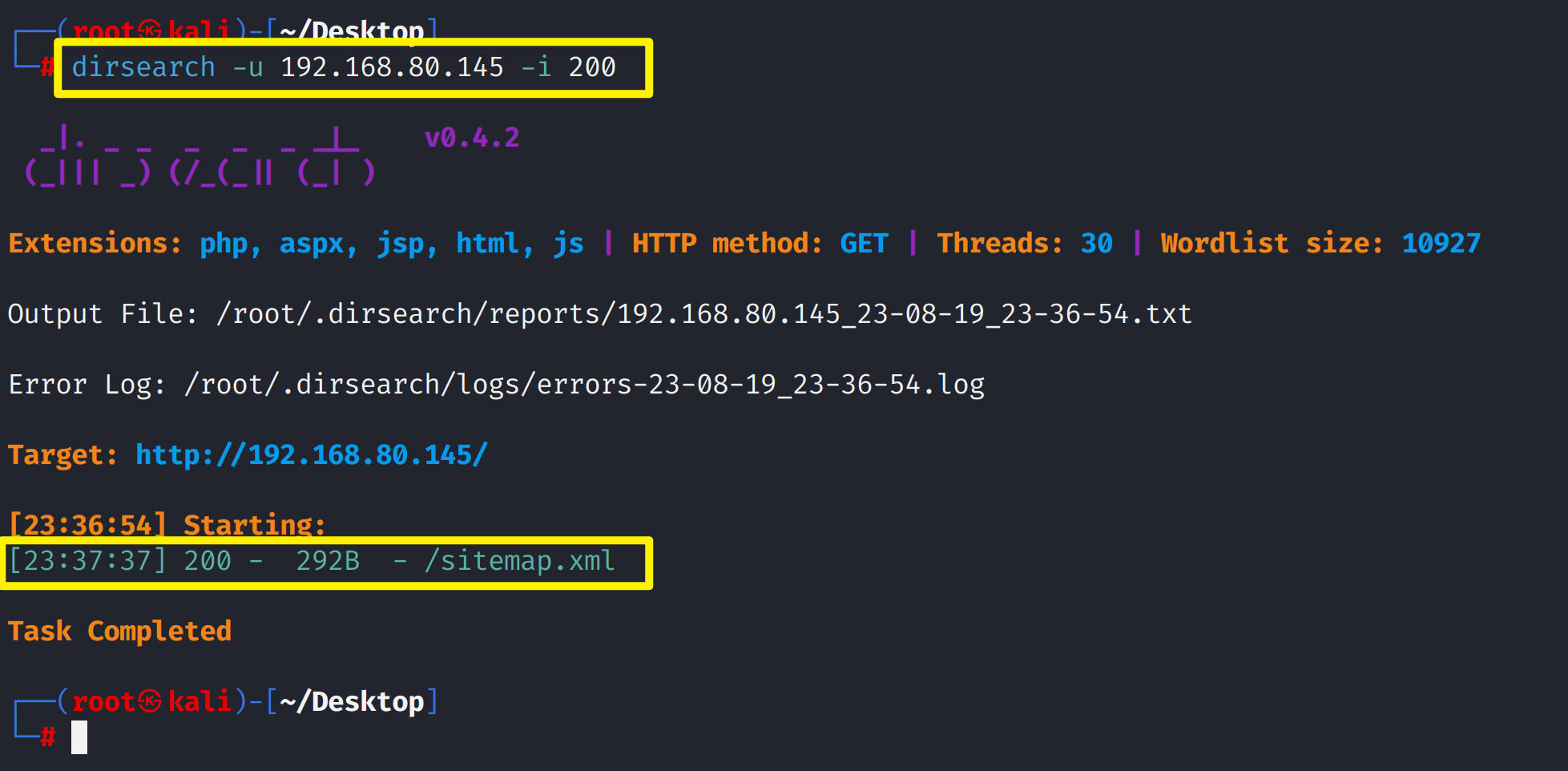Screen dimensions: 1568x771
Task: Click root in the bottom prompt
Action: pos(103,702)
